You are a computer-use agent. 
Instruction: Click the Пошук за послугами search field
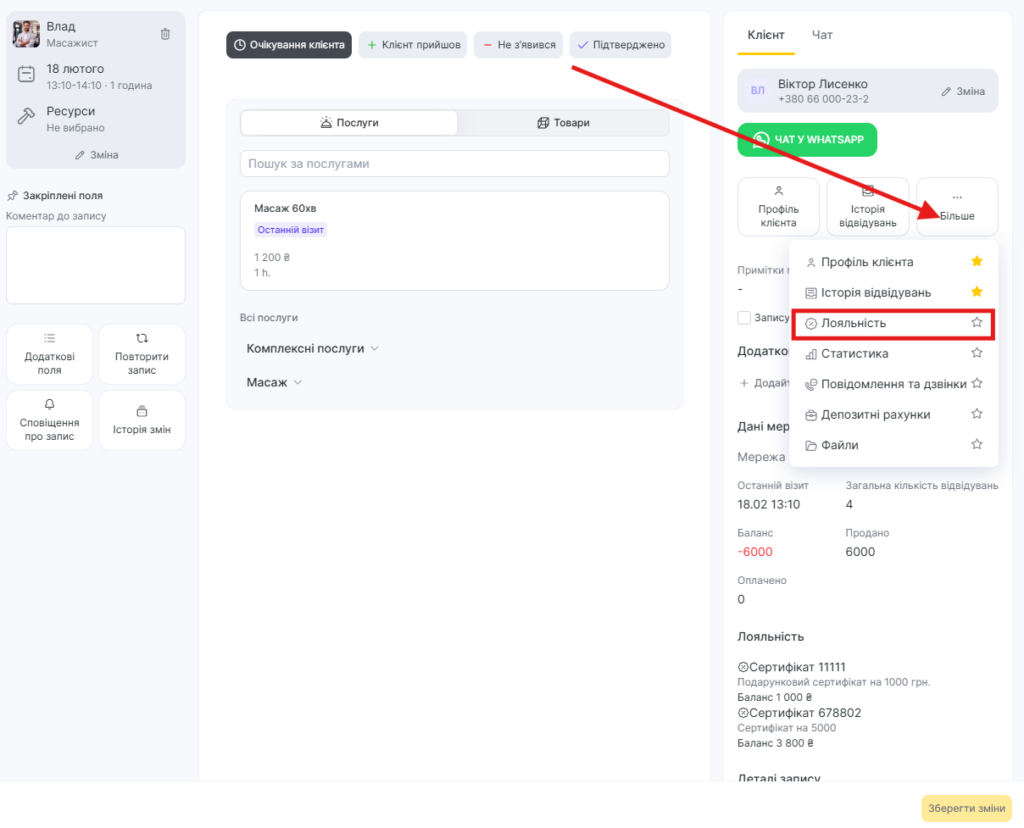tap(454, 163)
